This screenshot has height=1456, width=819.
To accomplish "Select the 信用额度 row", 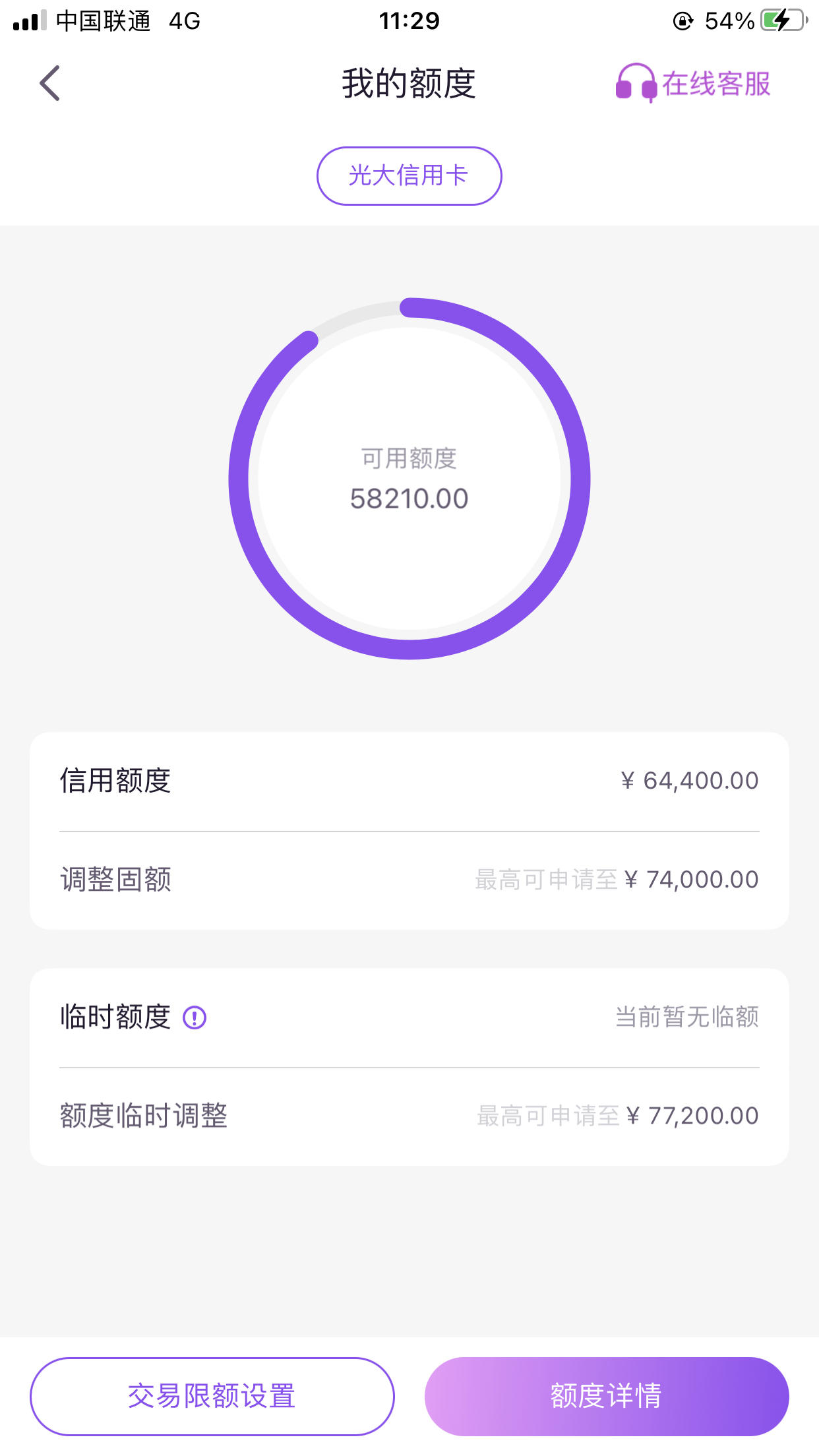I will (x=409, y=781).
